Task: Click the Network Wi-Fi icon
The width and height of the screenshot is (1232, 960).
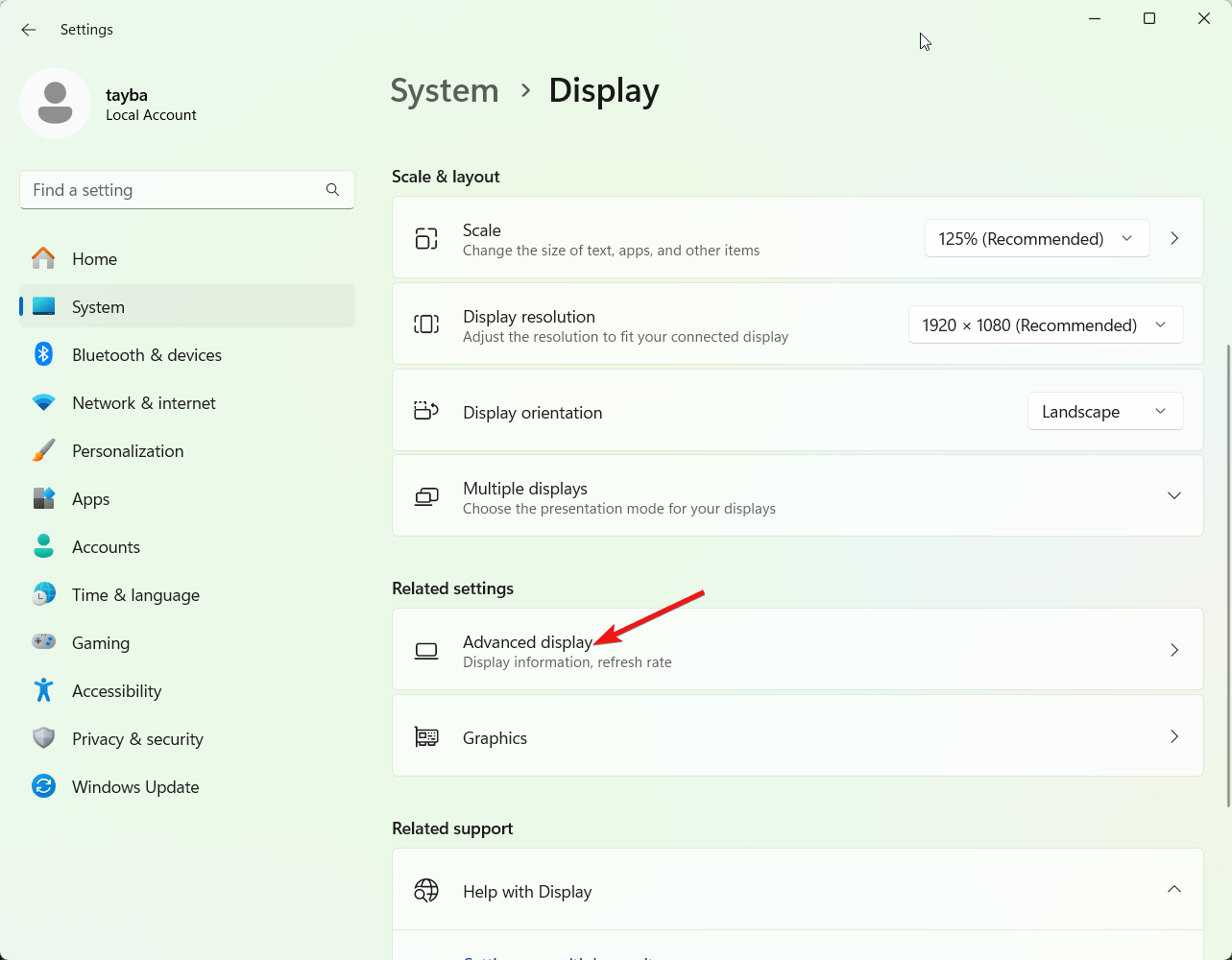Action: point(43,403)
